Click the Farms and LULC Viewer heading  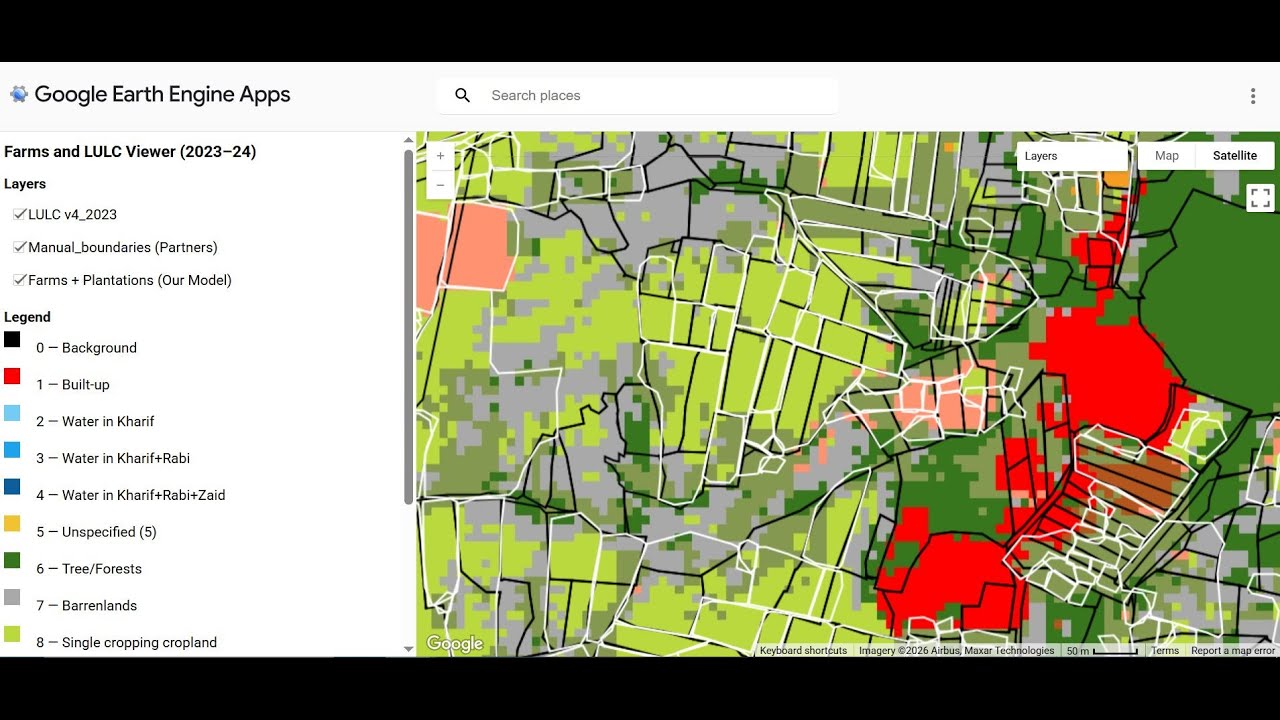point(130,152)
